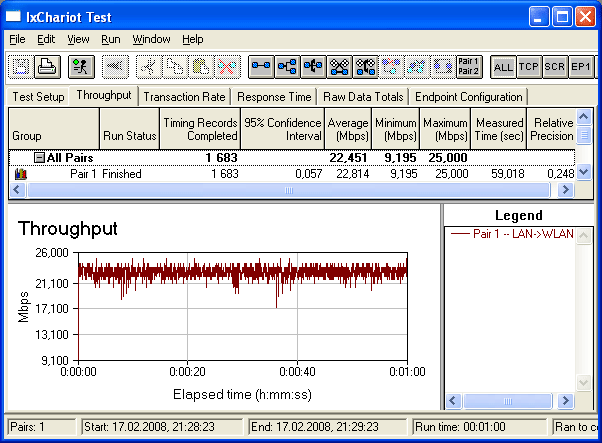
Task: Open the Raw Data Totals tab
Action: (x=363, y=97)
